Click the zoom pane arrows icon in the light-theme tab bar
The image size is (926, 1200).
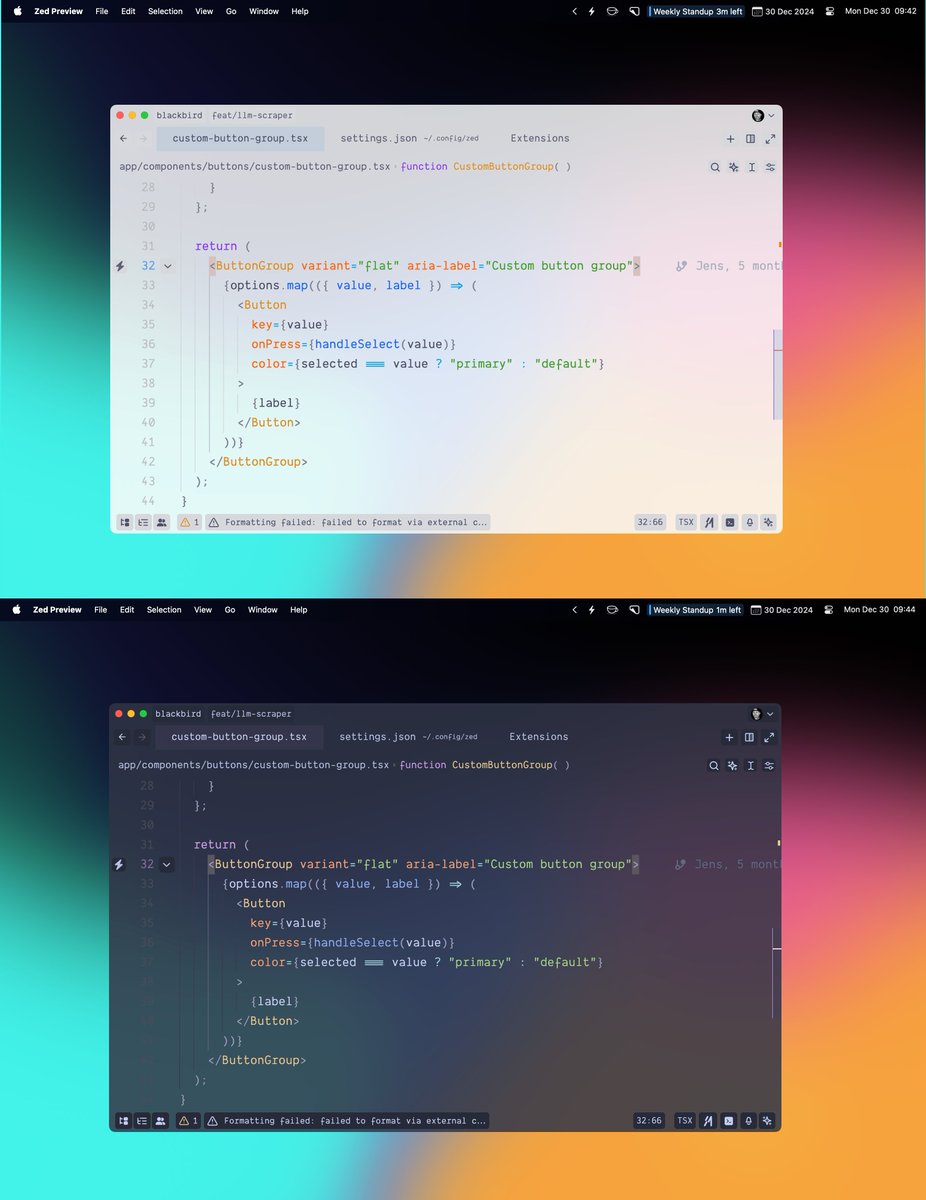[x=770, y=139]
